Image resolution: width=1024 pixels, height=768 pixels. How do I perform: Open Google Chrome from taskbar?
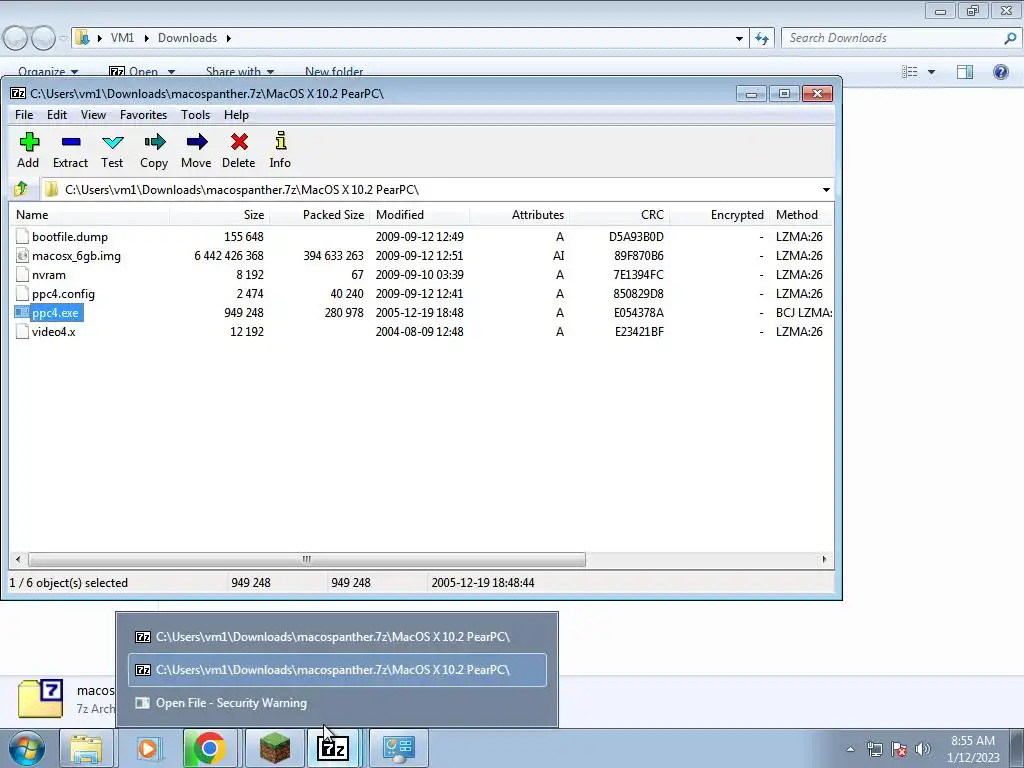[x=210, y=748]
